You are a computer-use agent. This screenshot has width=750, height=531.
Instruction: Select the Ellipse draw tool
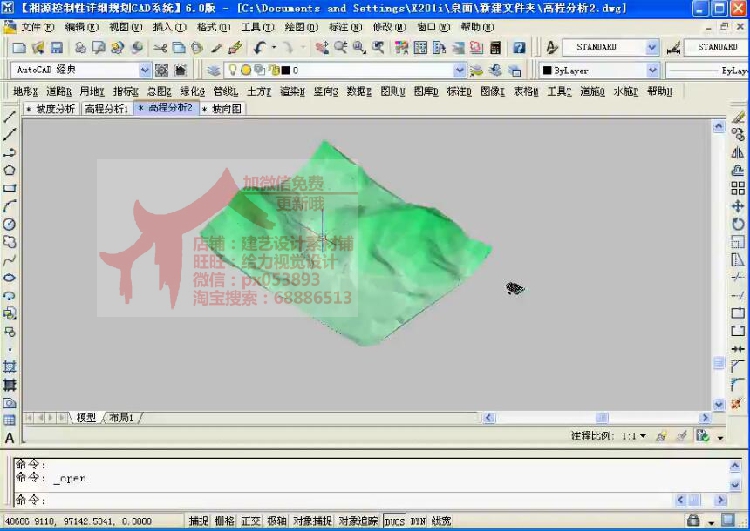pos(10,278)
